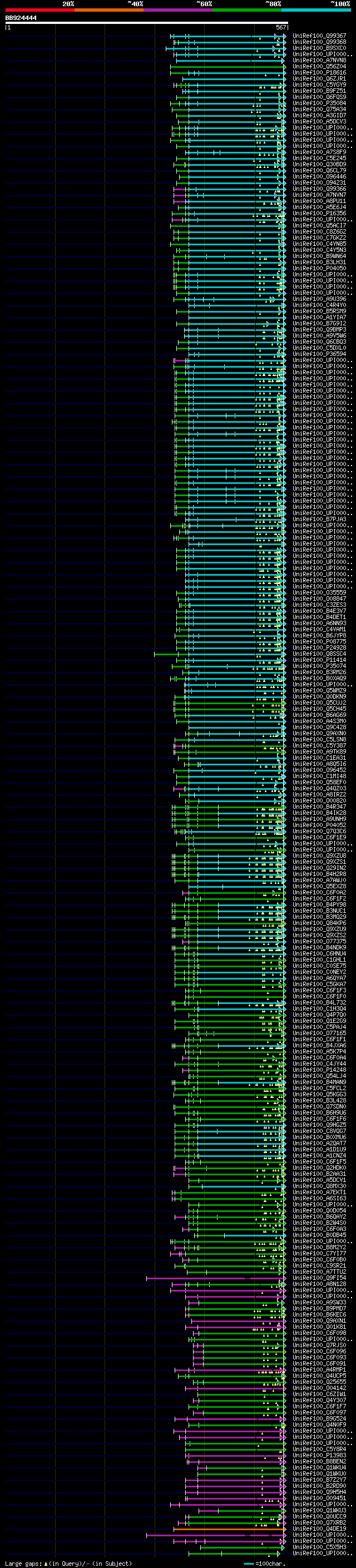Click the UniRef100_O94231 entry
The height and width of the screenshot is (1568, 356).
point(319,182)
